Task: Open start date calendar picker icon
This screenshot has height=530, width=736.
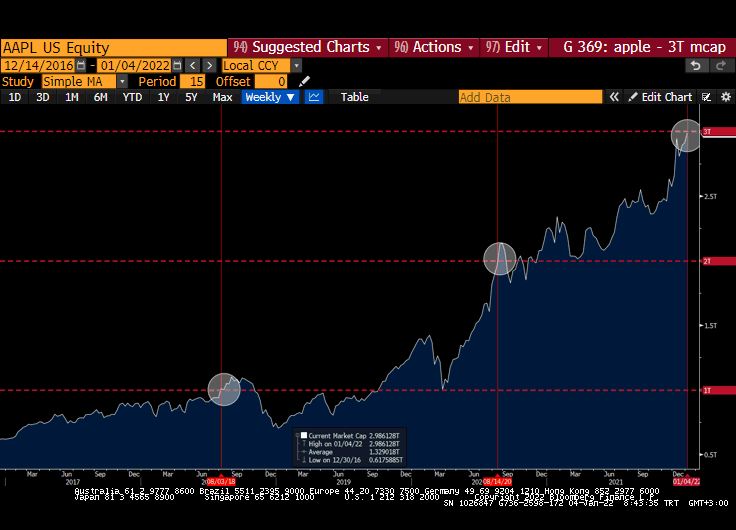Action: [x=81, y=66]
